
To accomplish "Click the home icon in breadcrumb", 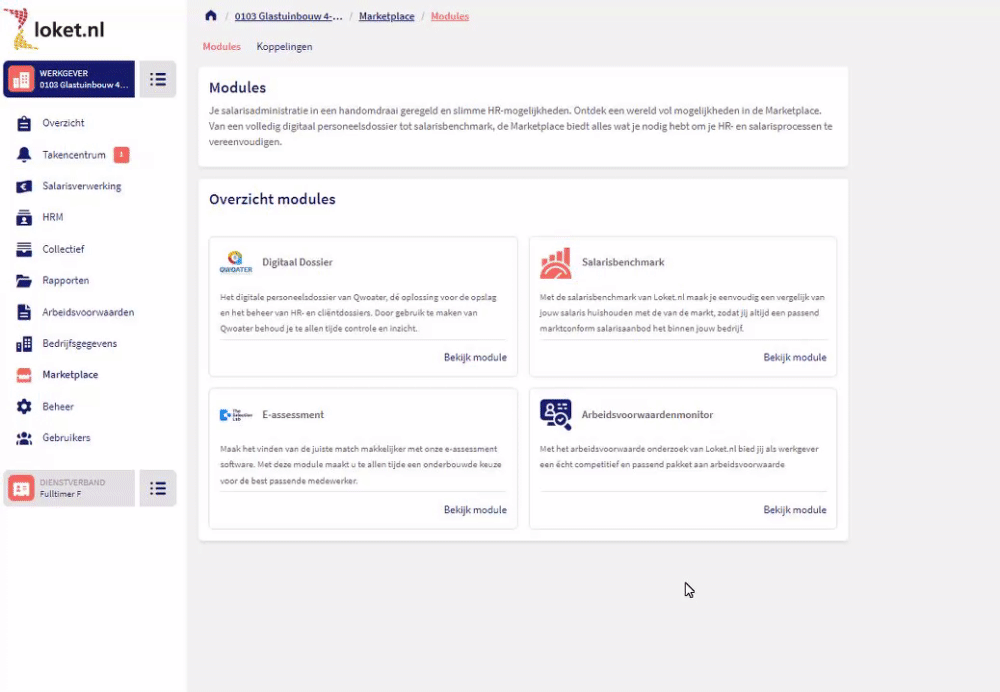I will 210,16.
